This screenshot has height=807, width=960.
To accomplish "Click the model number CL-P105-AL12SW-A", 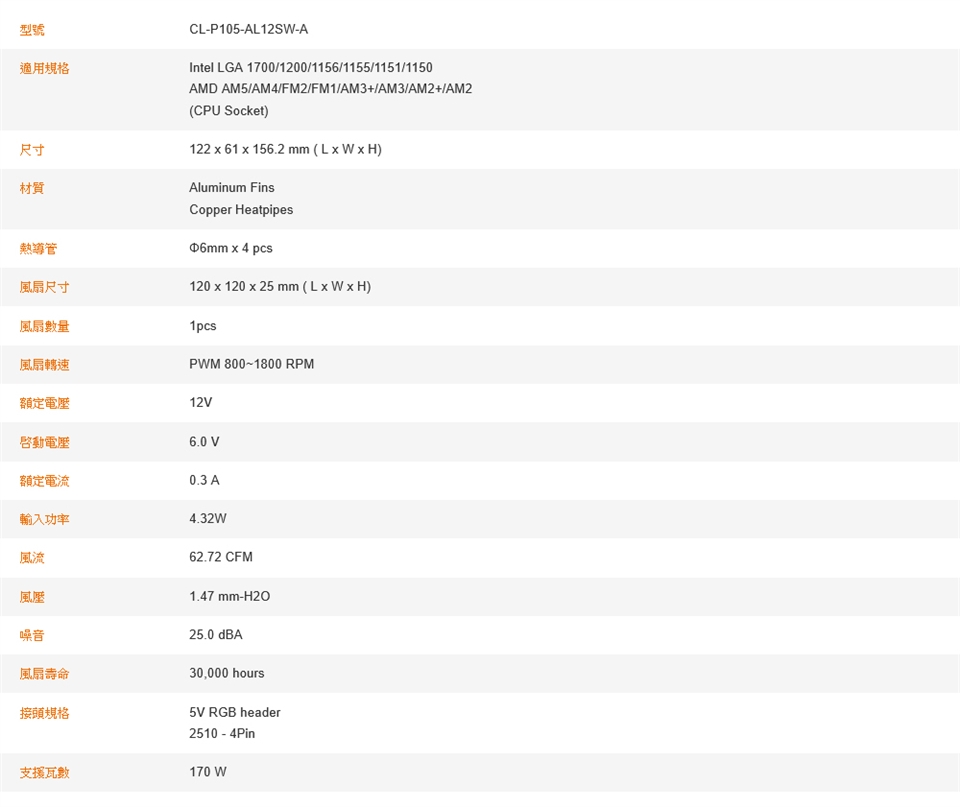I will pos(248,29).
